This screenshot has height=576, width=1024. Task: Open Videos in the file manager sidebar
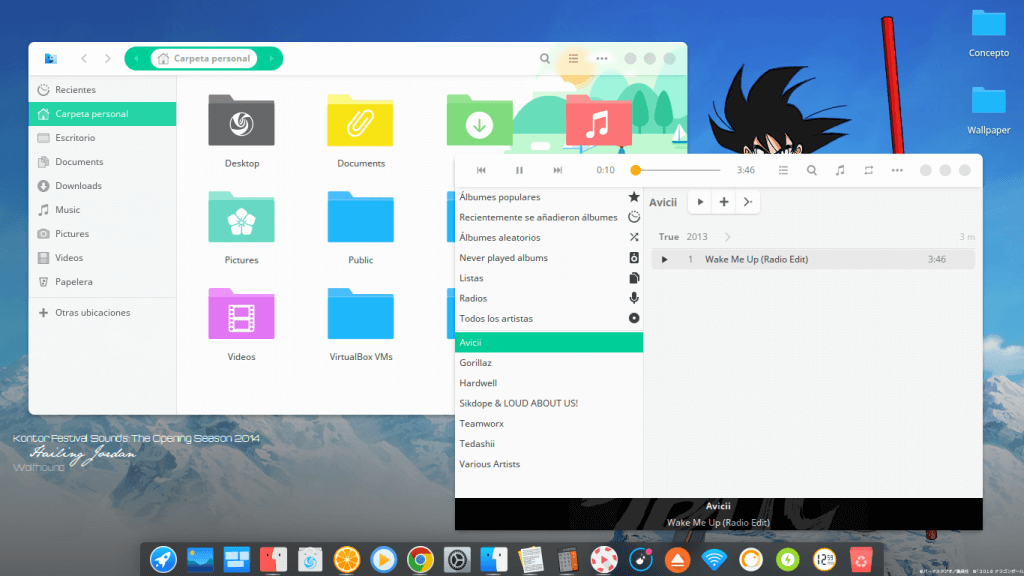click(x=103, y=257)
